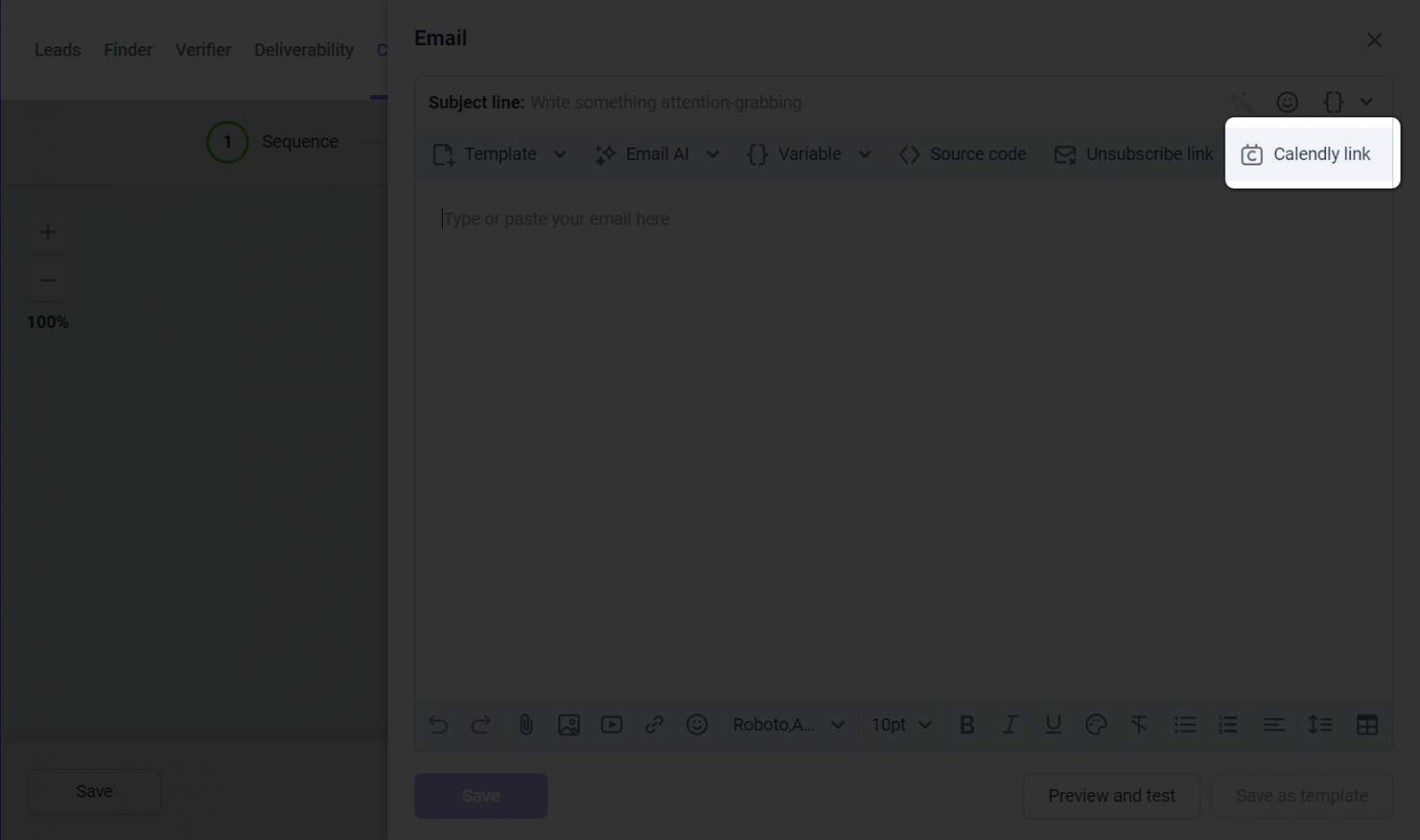Image resolution: width=1420 pixels, height=840 pixels.
Task: Open the Roboto font family dropdown
Action: (789, 725)
